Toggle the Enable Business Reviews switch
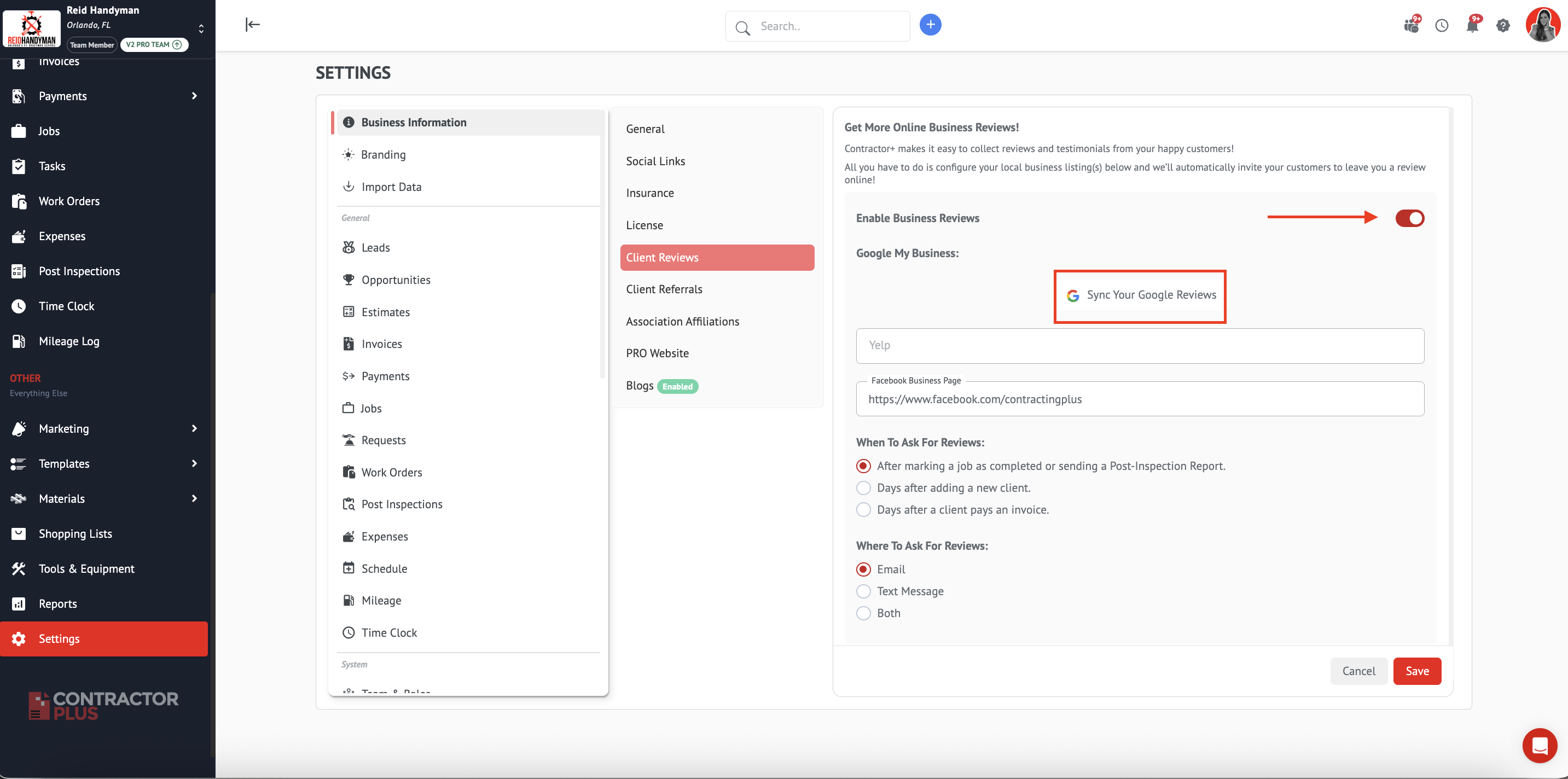This screenshot has height=779, width=1568. 1409,218
